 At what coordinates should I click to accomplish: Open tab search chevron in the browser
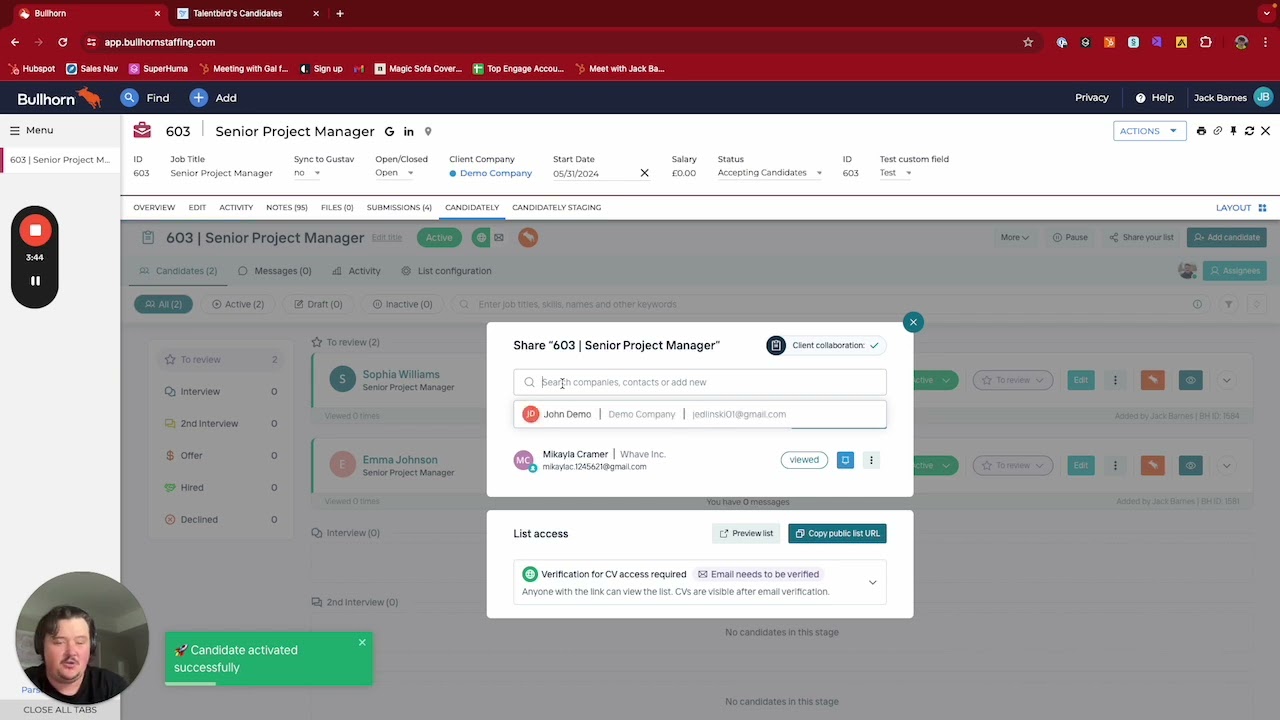[x=1266, y=13]
